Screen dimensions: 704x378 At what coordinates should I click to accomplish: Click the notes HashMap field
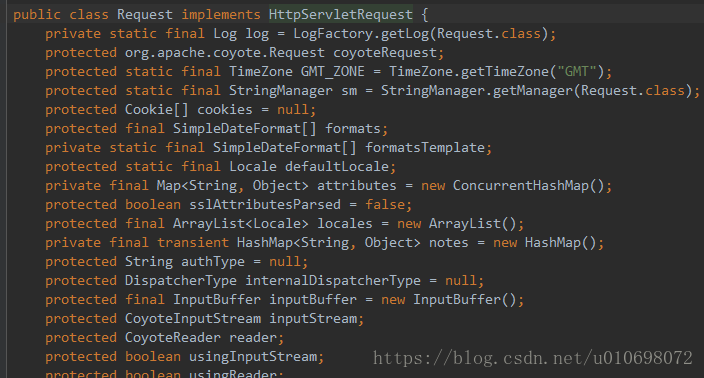[x=449, y=243]
